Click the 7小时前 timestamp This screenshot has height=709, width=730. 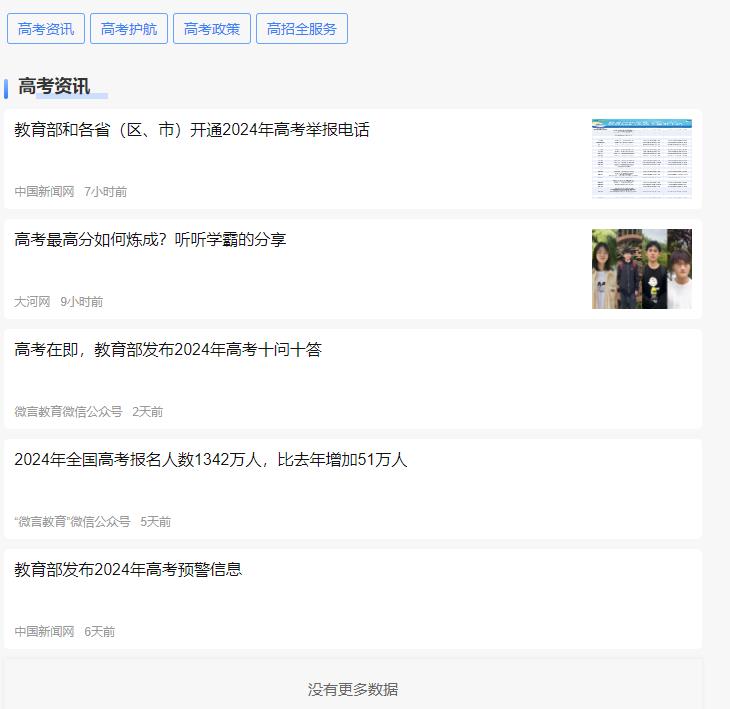106,192
